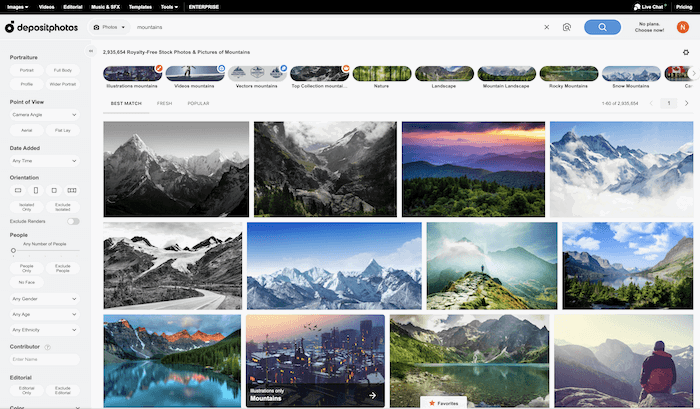Open the Pricing link
The image size is (700, 409).
click(683, 6)
